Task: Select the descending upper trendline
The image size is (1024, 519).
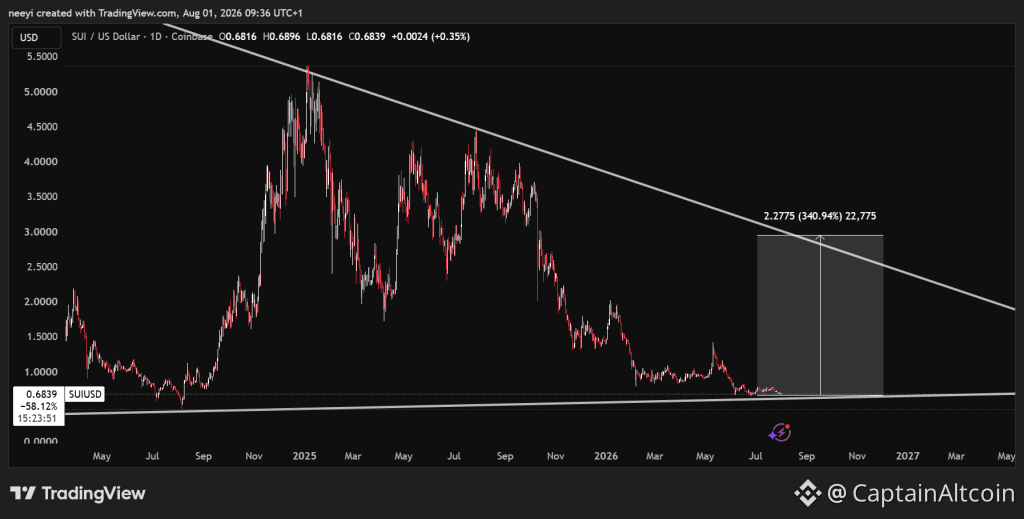Action: (x=588, y=168)
